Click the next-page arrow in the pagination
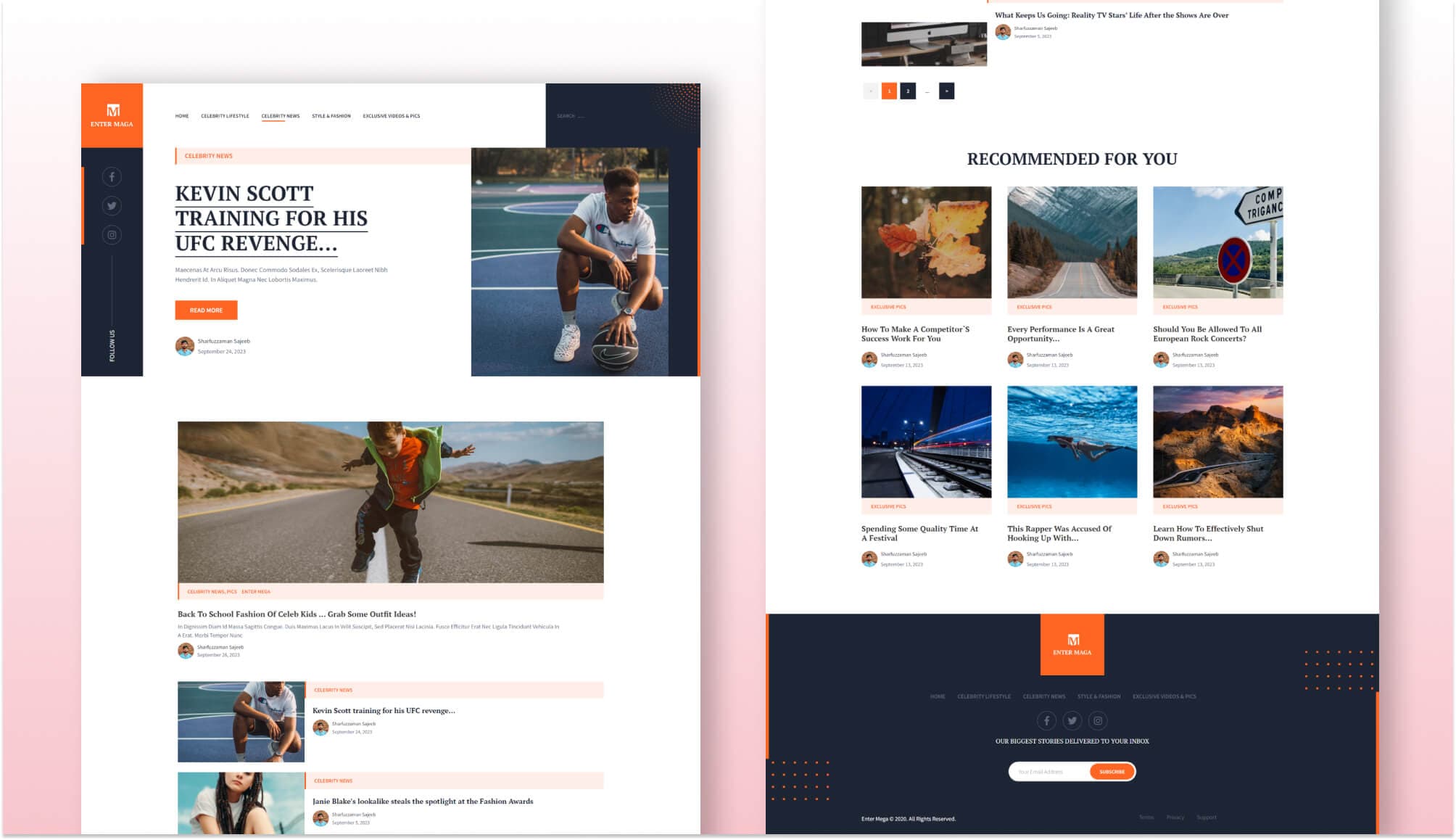Image resolution: width=1456 pixels, height=840 pixels. point(946,91)
